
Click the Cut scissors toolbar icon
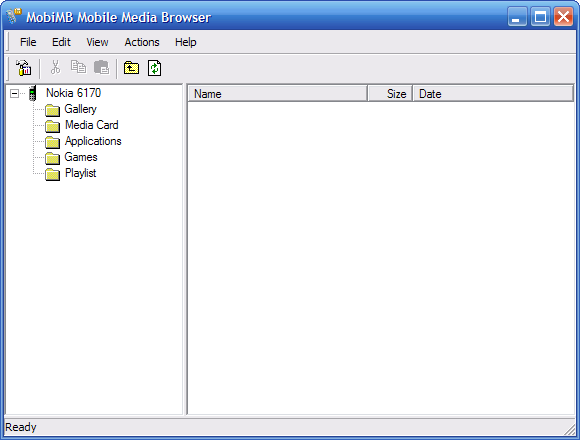[55, 67]
